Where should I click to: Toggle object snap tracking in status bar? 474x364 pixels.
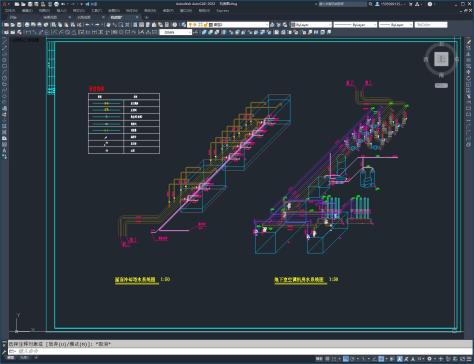pos(373,359)
